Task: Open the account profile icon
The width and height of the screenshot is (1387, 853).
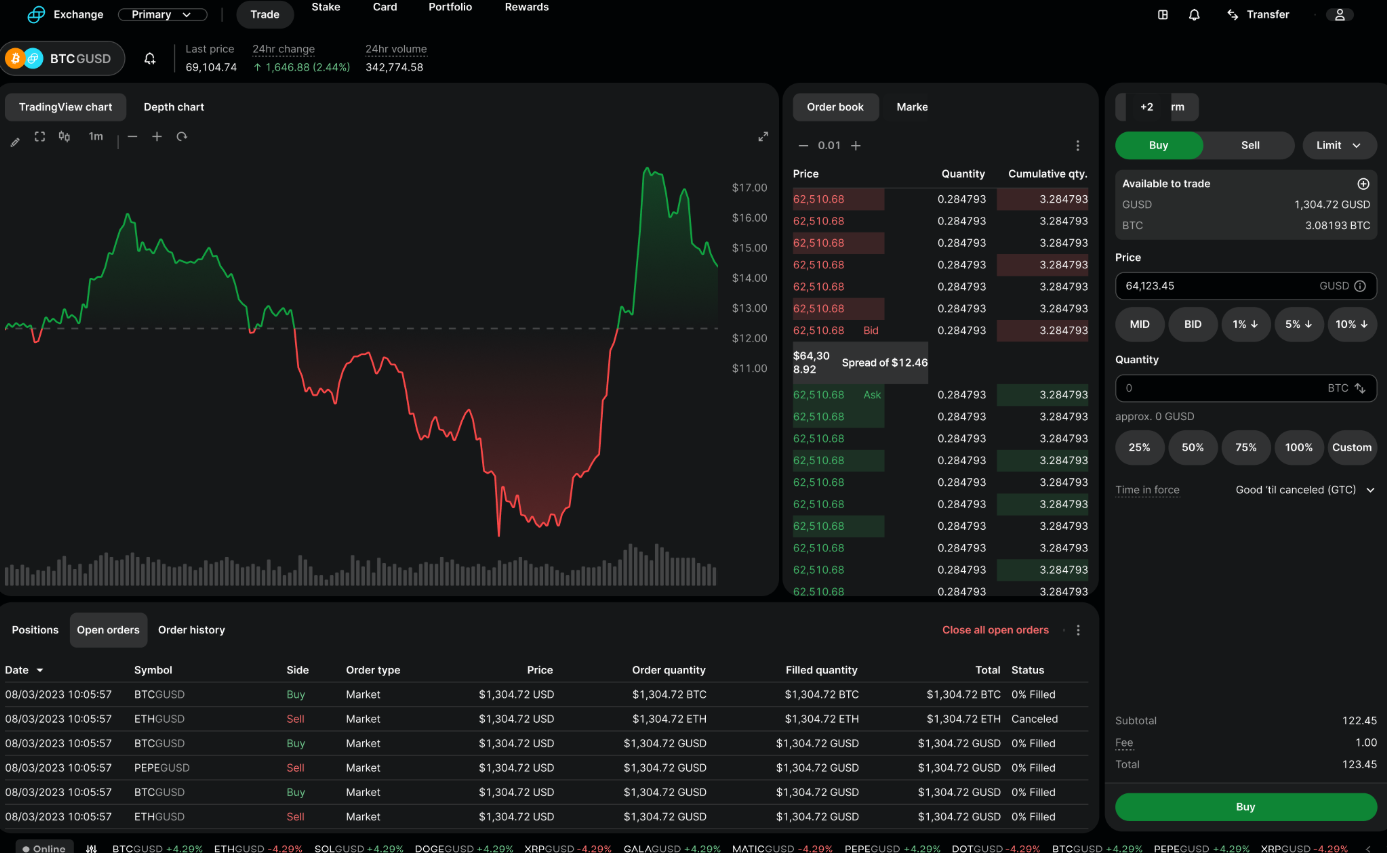Action: click(x=1339, y=14)
